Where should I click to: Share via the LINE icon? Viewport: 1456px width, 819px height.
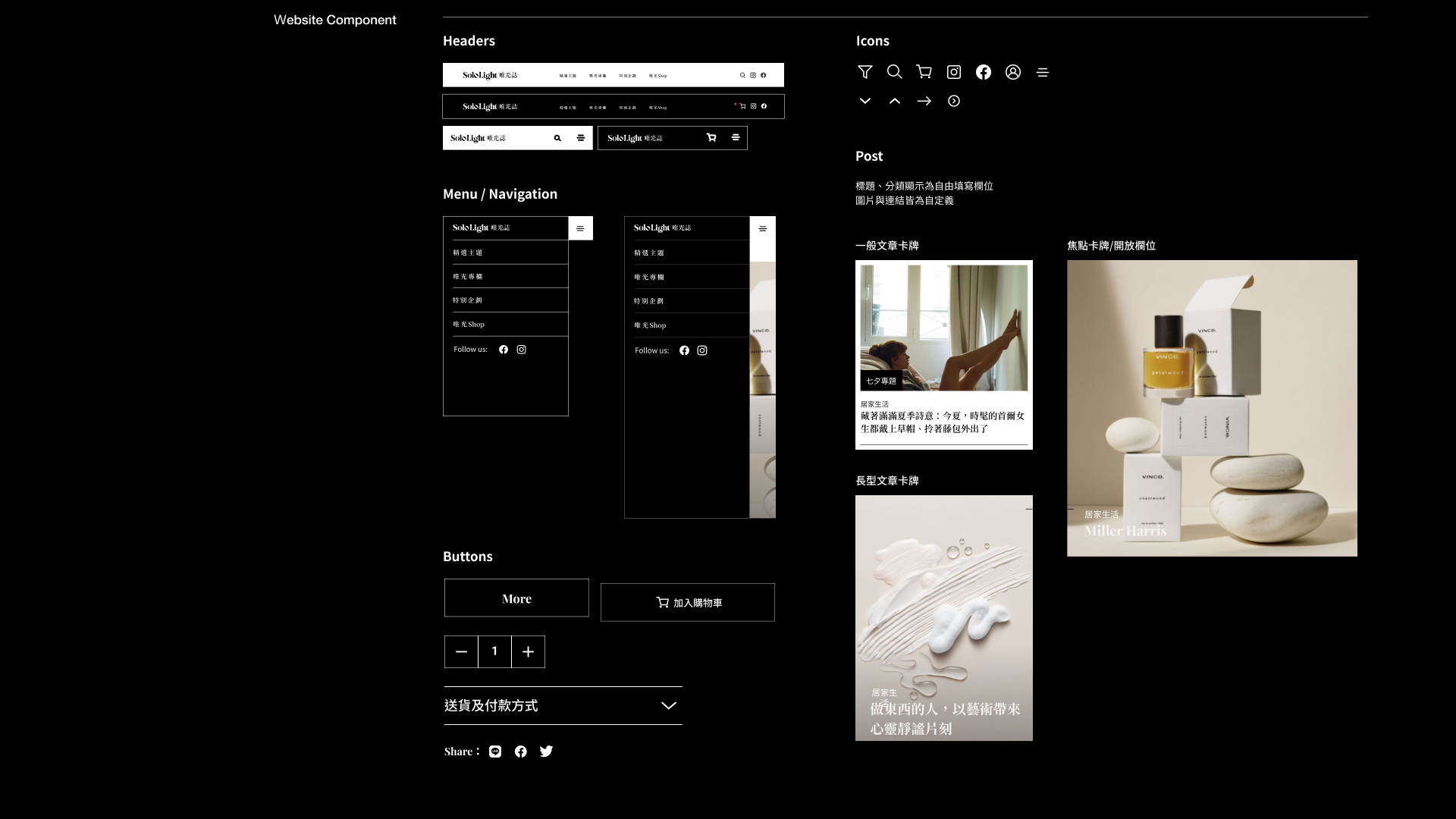coord(495,752)
